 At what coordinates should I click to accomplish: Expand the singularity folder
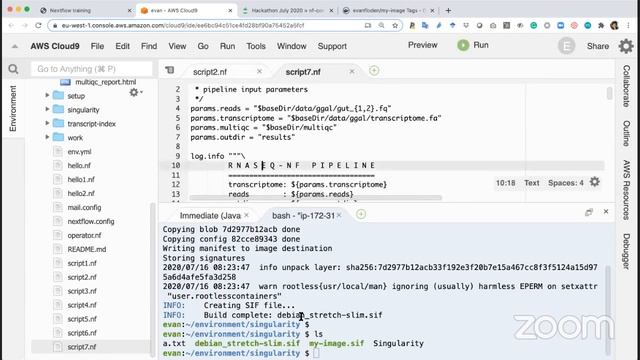[47, 109]
